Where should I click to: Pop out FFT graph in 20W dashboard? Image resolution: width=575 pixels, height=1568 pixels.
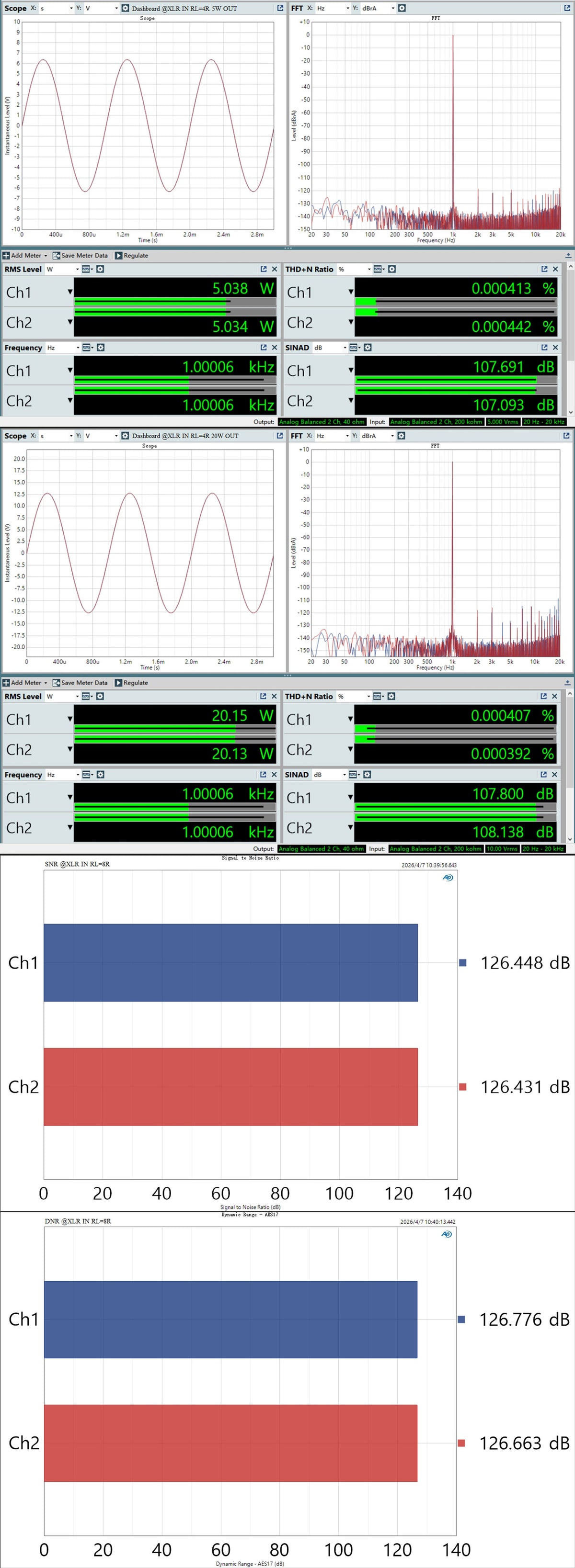[x=566, y=436]
